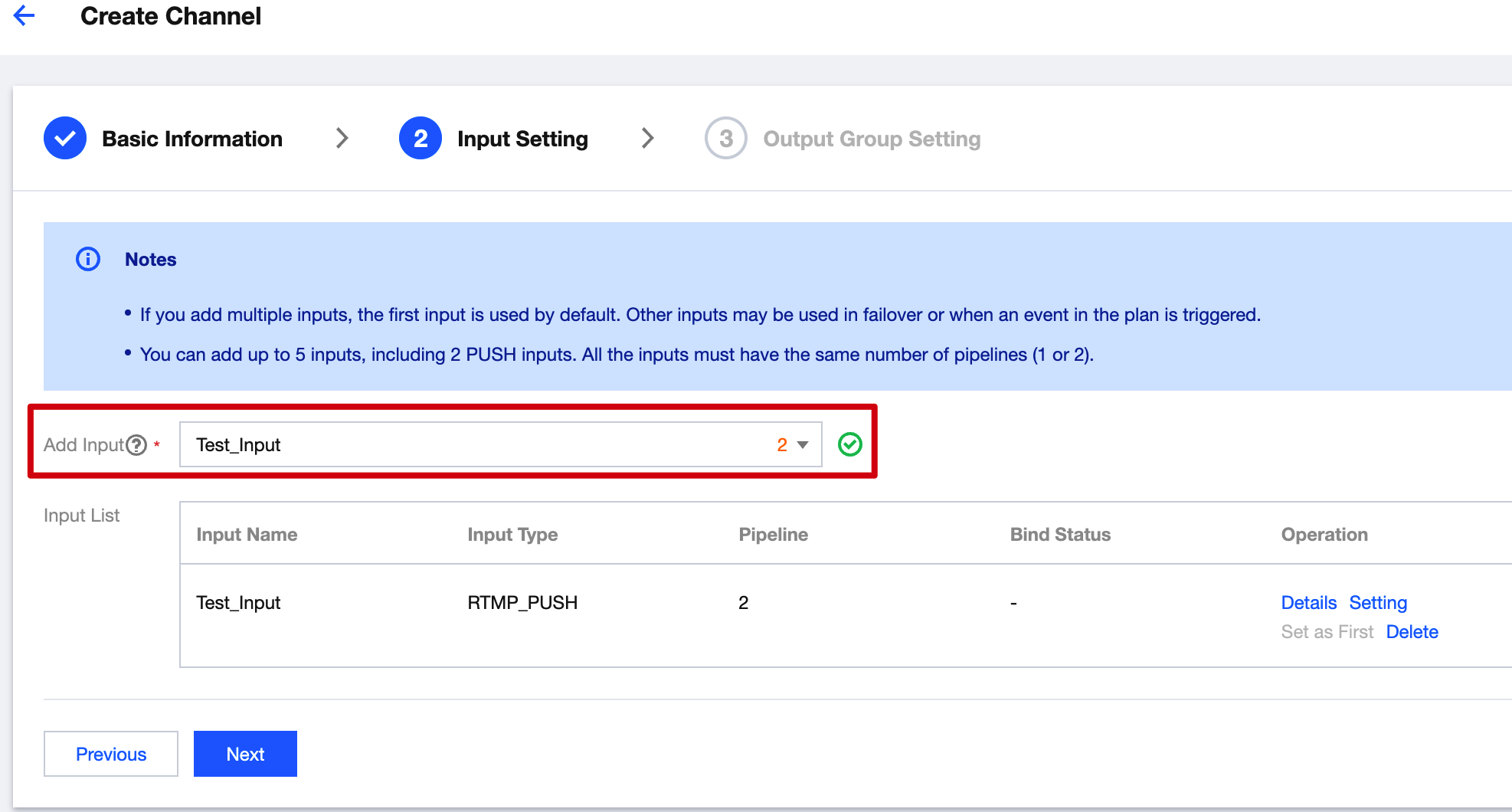Click the Basic Information checkmark step icon
The height and width of the screenshot is (812, 1512).
[x=65, y=139]
